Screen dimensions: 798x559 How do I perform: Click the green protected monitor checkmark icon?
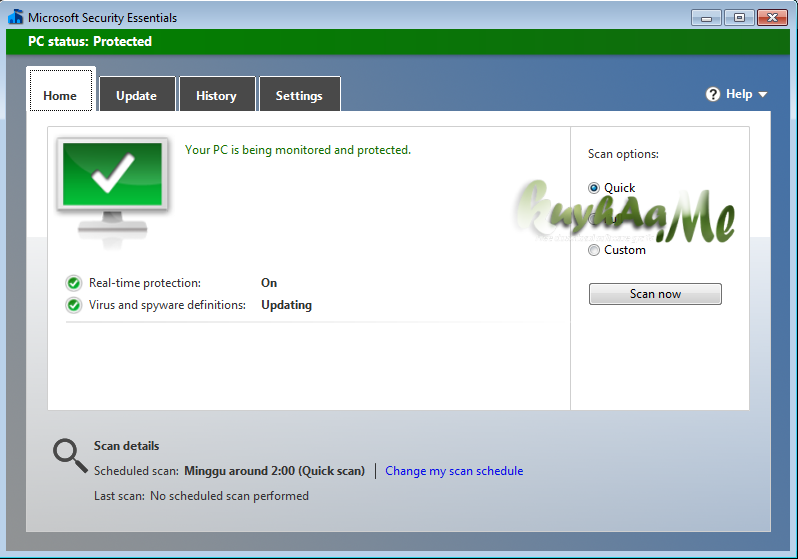[112, 190]
